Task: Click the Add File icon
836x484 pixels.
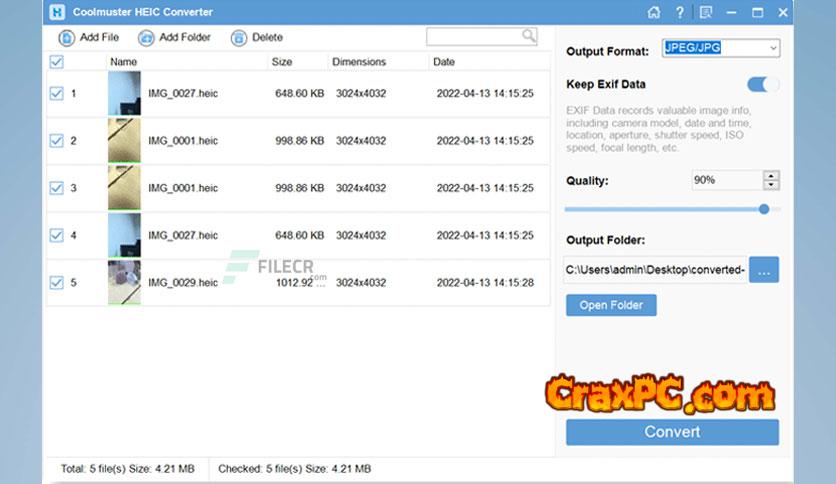Action: [66, 38]
